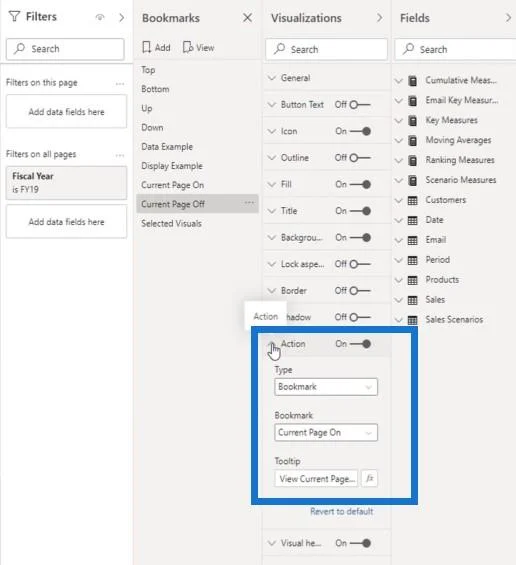Click the View bookmarks icon
516x565 pixels.
click(x=188, y=47)
